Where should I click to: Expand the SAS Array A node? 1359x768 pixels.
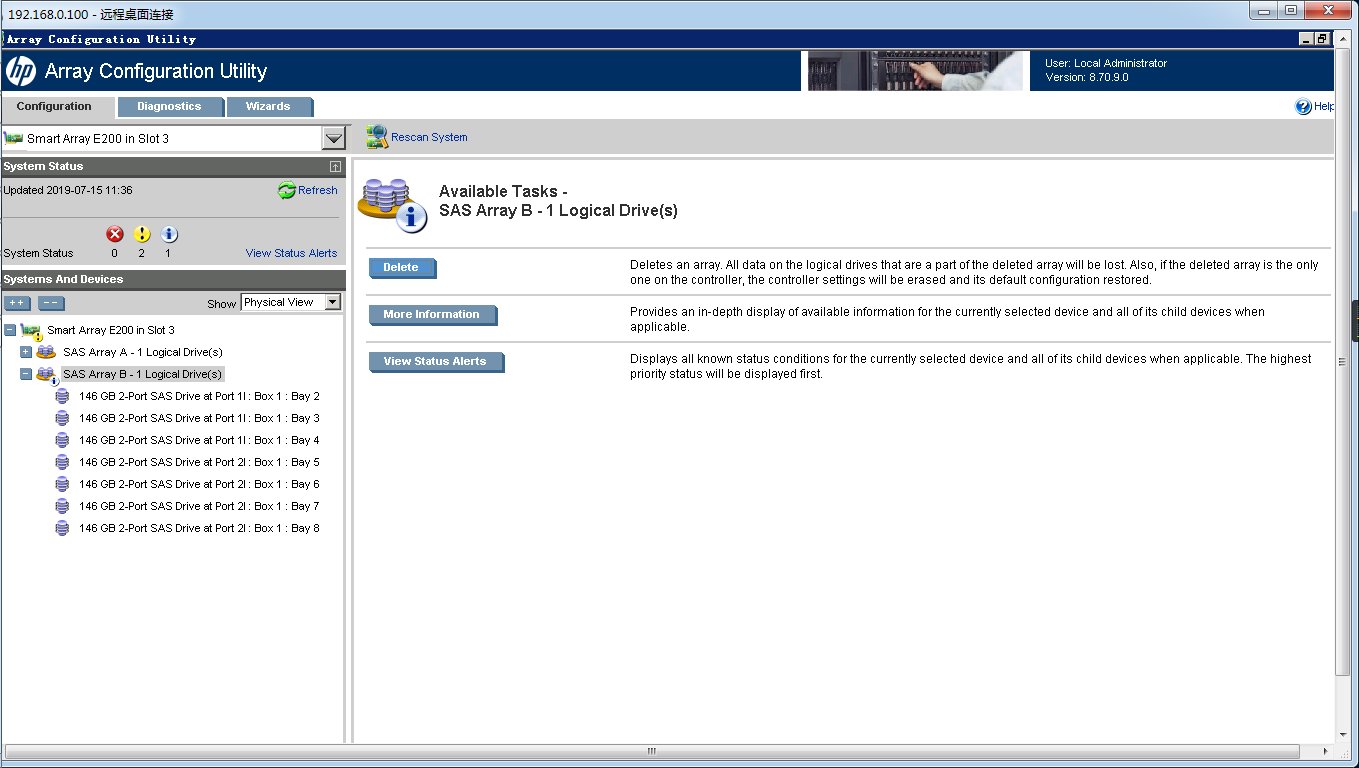pos(26,352)
